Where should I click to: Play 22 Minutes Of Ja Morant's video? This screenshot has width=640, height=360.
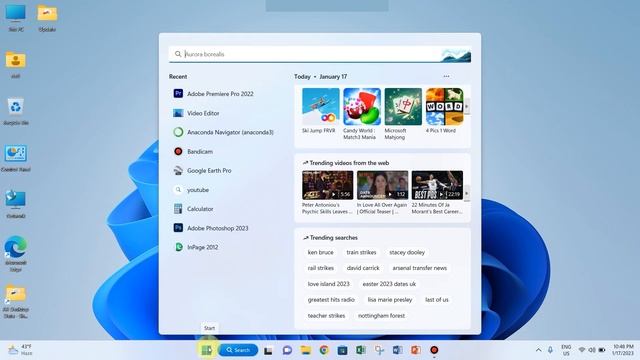[437, 193]
